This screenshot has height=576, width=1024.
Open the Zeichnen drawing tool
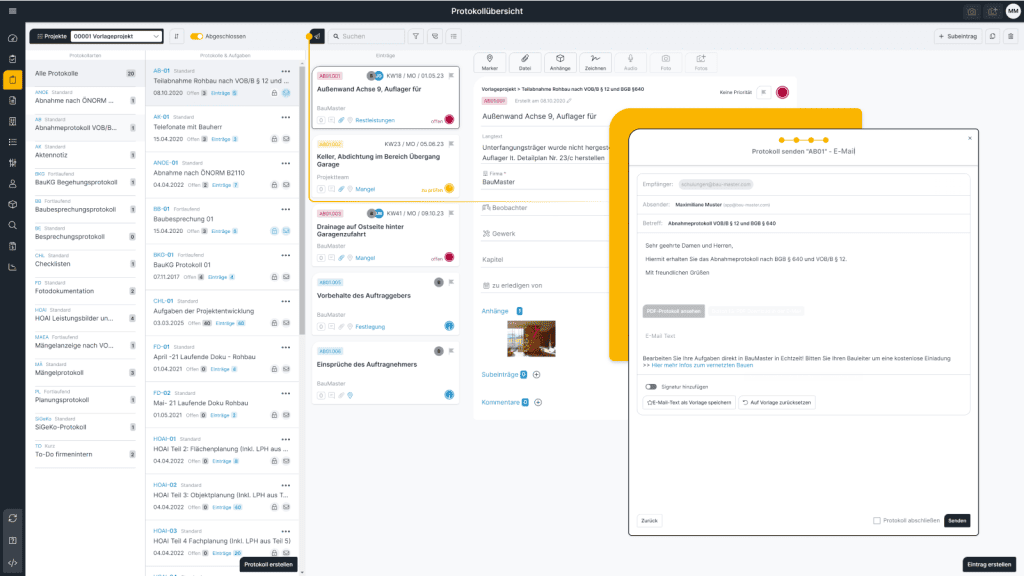[596, 62]
